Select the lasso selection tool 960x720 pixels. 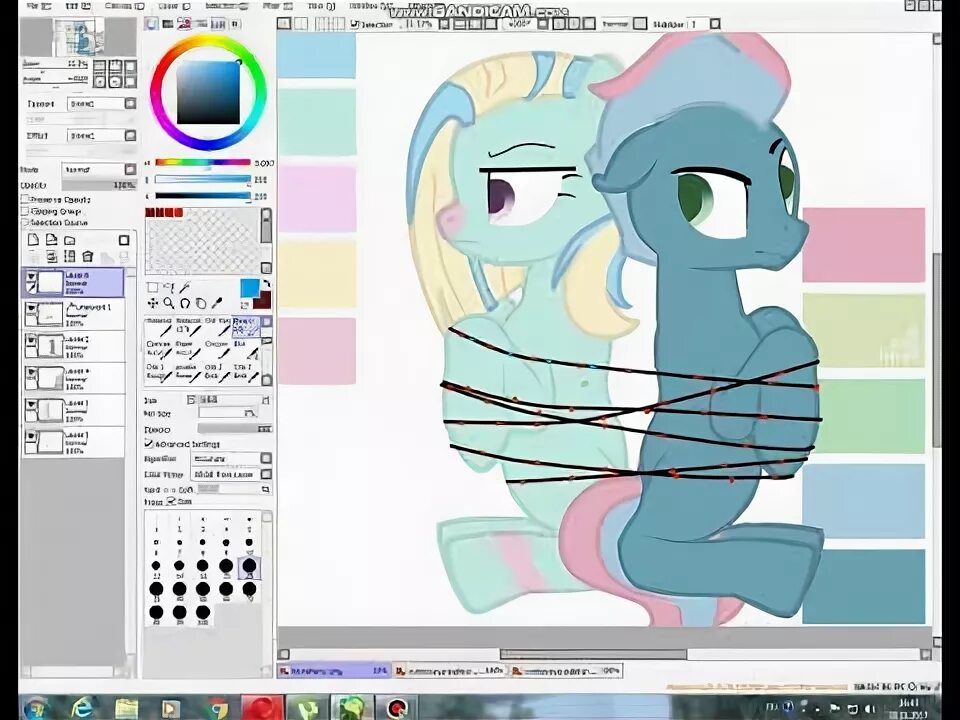[x=169, y=287]
